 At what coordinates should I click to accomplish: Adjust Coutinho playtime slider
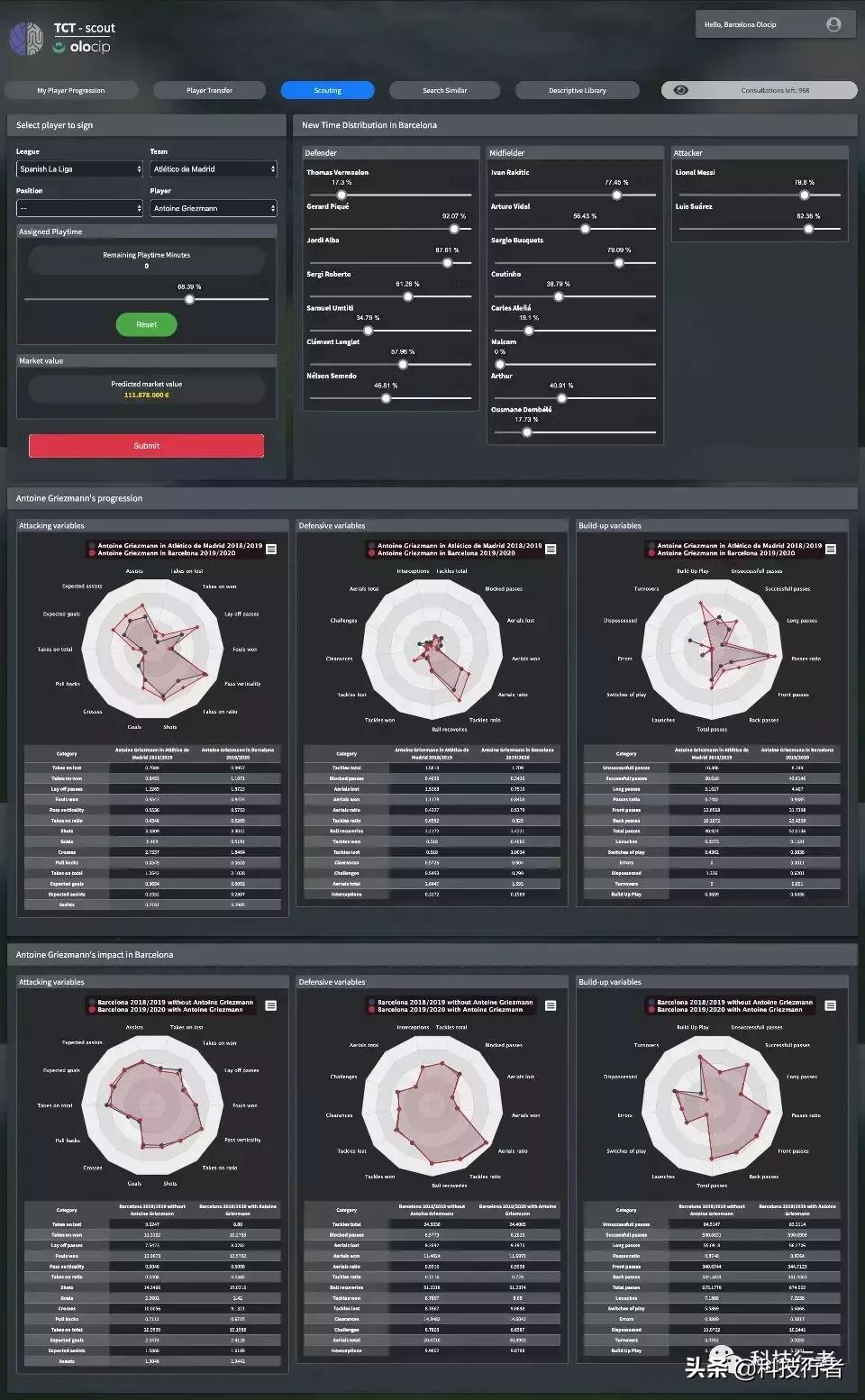tap(559, 296)
